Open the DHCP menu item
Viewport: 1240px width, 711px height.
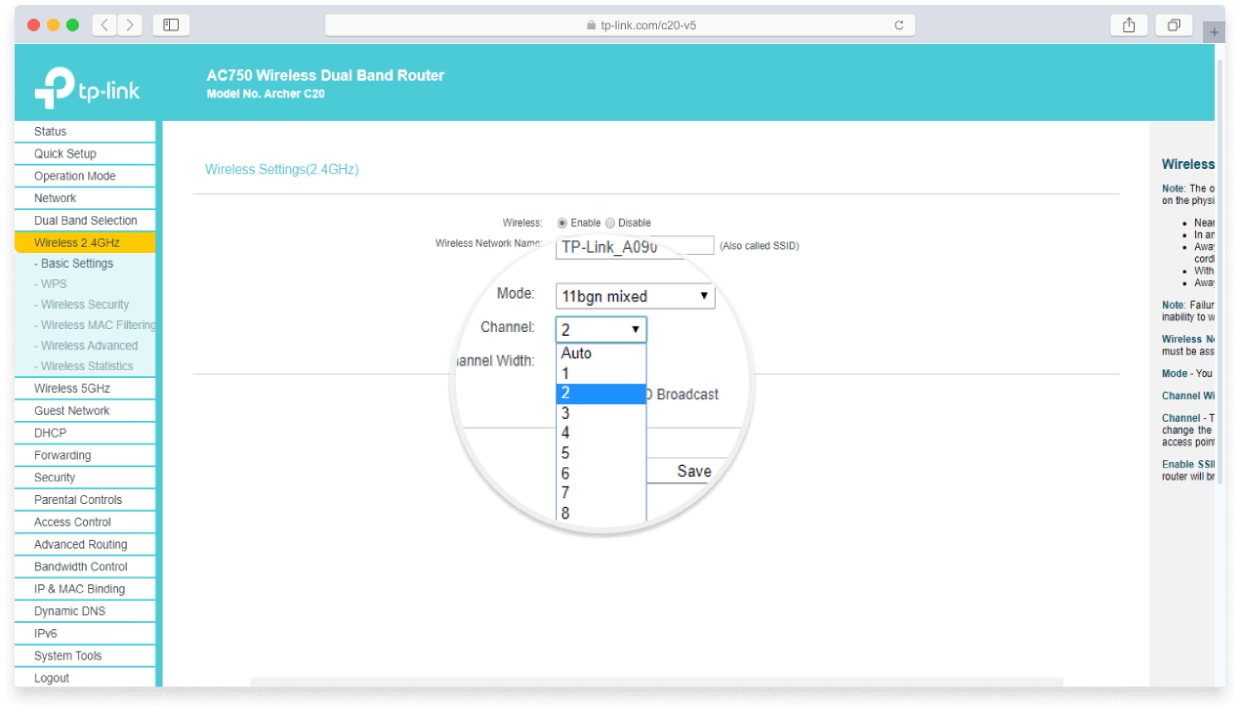(85, 433)
